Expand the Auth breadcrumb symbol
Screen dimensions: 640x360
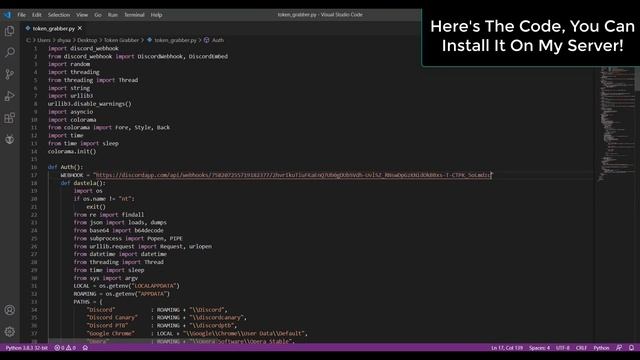(x=218, y=40)
